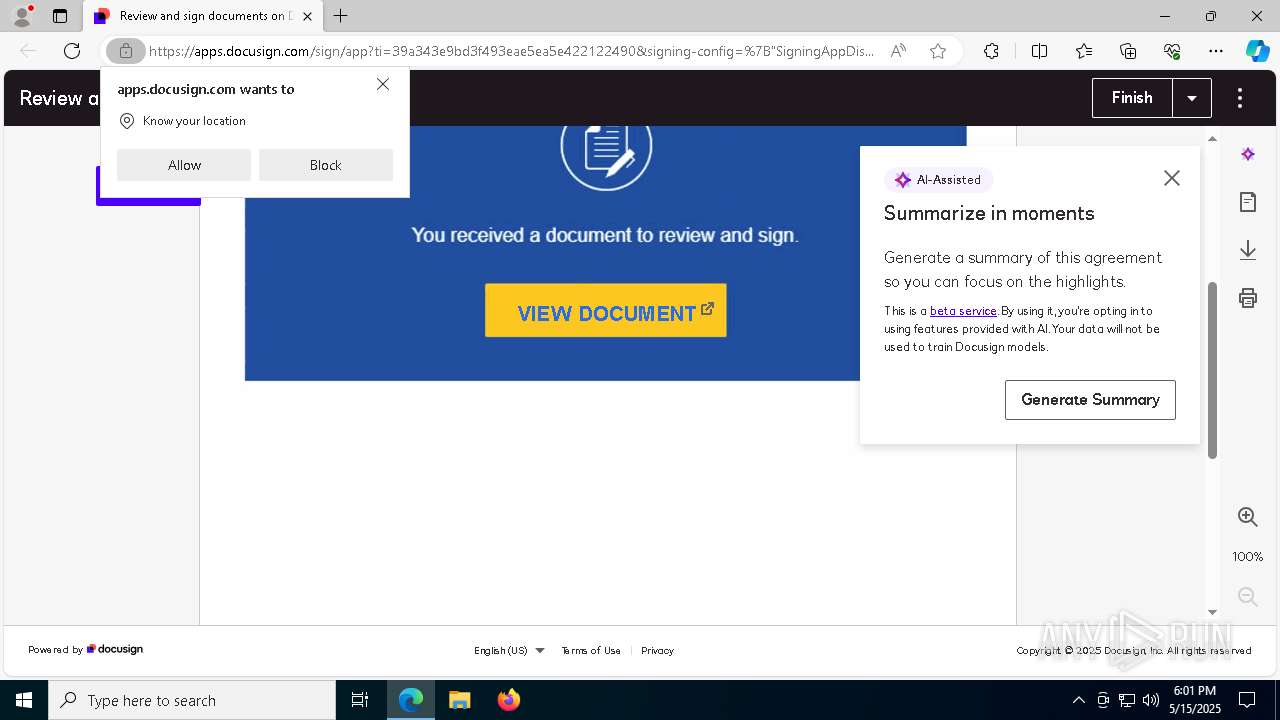Open Terms of Use link
The image size is (1280, 720).
pyautogui.click(x=591, y=650)
